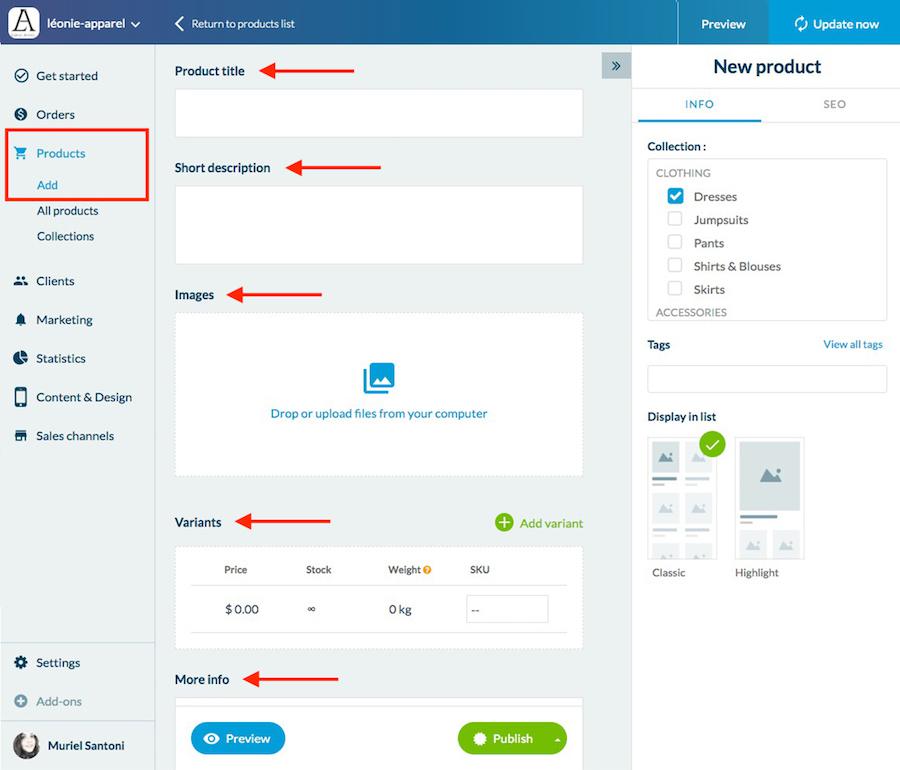900x770 pixels.
Task: Click the Content & Design phone icon
Action: click(x=21, y=397)
